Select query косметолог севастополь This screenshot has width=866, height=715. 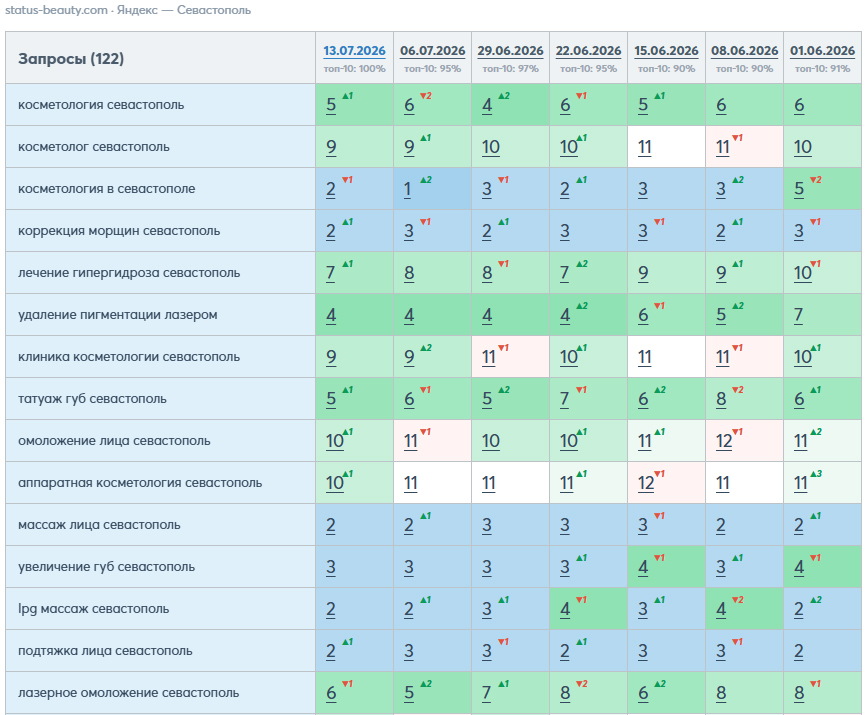point(94,147)
